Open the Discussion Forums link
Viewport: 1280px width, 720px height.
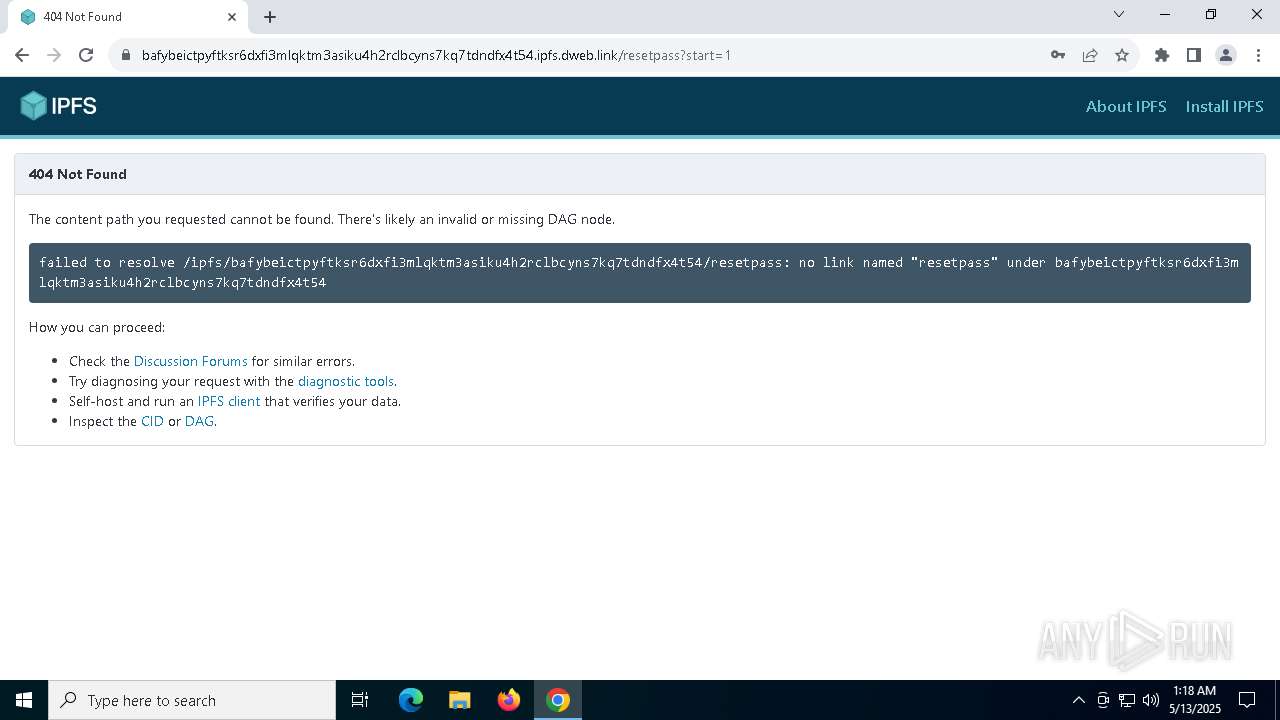190,361
